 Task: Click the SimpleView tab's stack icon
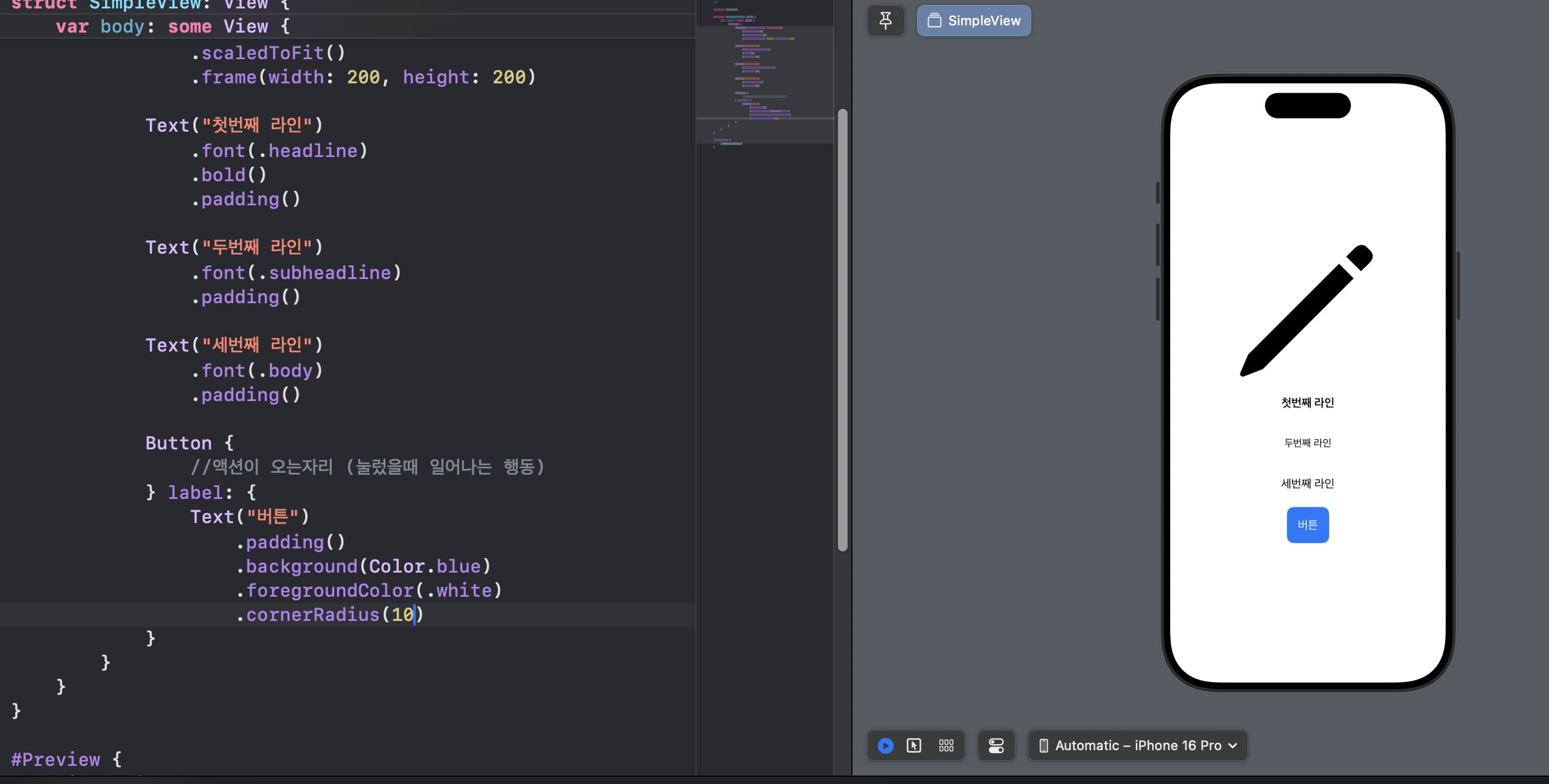(x=934, y=21)
